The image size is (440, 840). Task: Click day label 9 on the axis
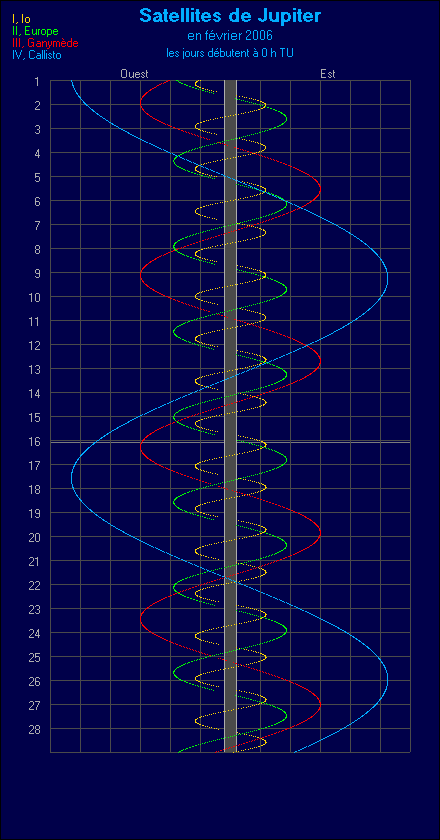point(37,273)
